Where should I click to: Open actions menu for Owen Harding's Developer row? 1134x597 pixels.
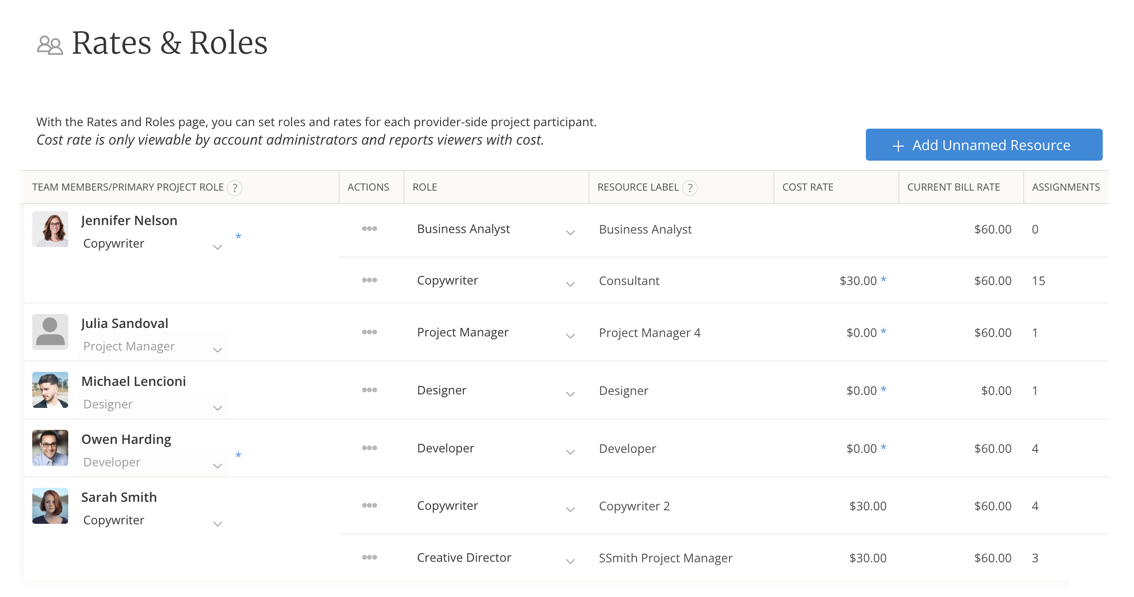[370, 448]
